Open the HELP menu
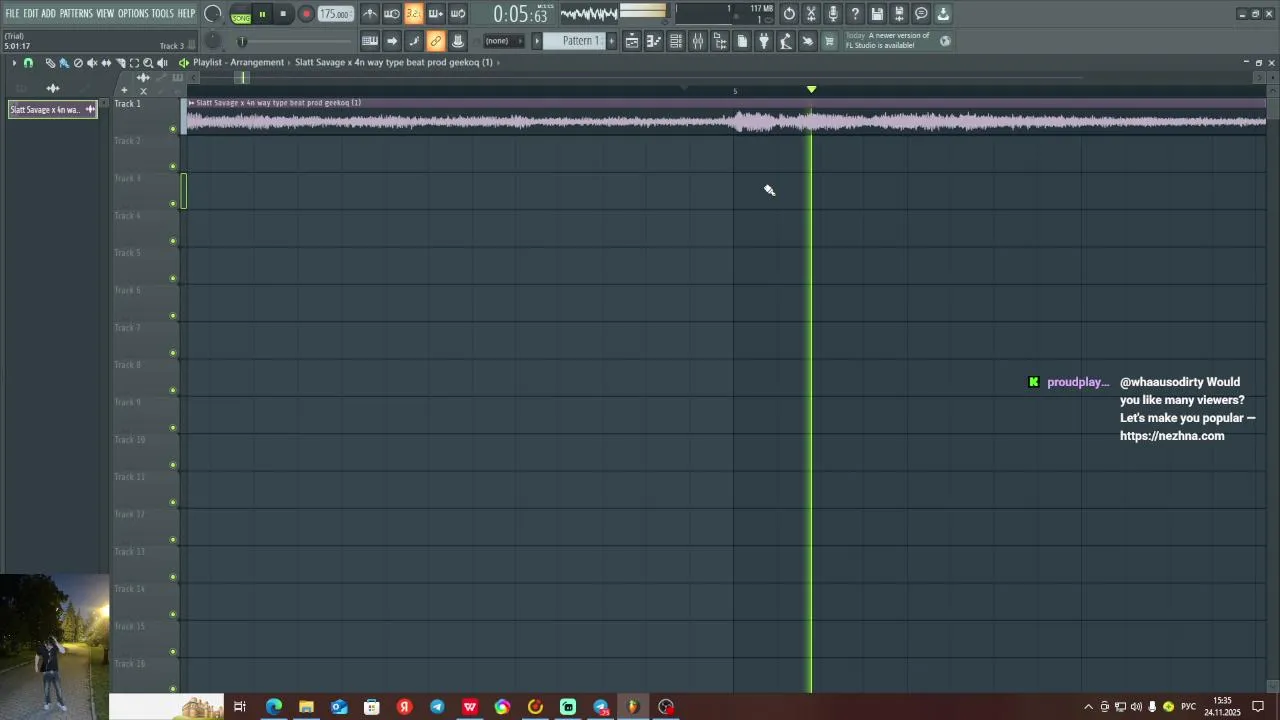Screen dimensions: 1280x720 187,13
